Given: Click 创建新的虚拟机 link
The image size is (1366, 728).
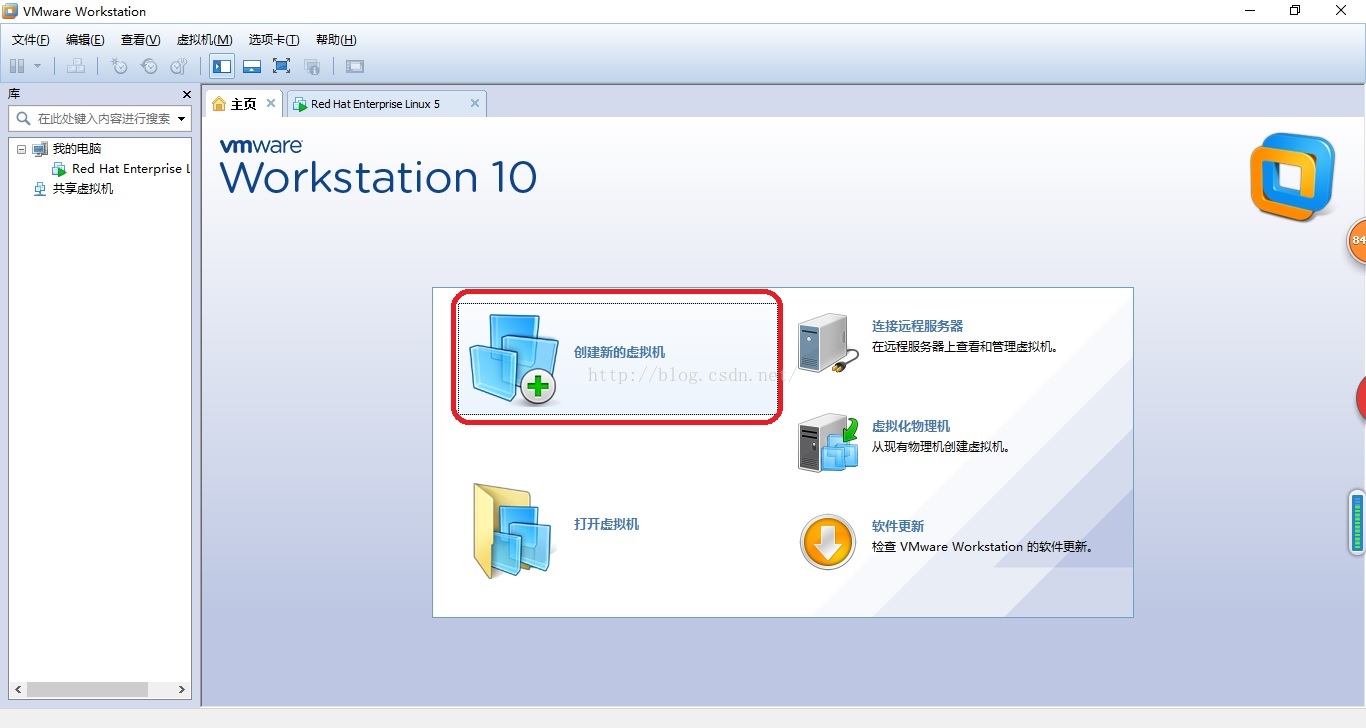Looking at the screenshot, I should pos(619,352).
